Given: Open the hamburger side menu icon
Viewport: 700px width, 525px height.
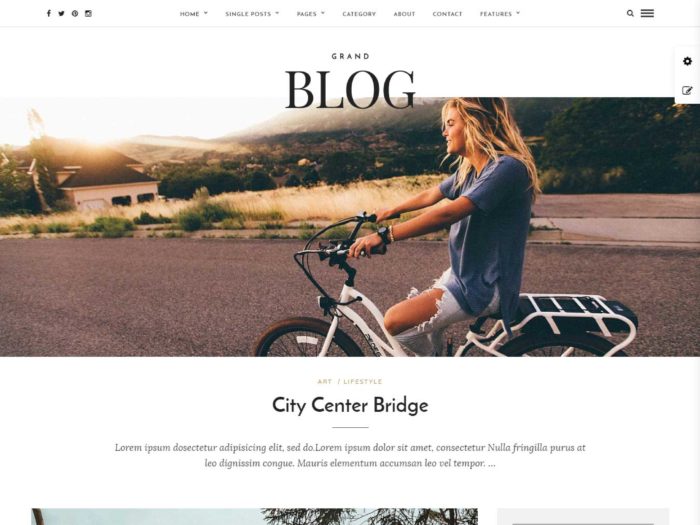Looking at the screenshot, I should point(647,13).
